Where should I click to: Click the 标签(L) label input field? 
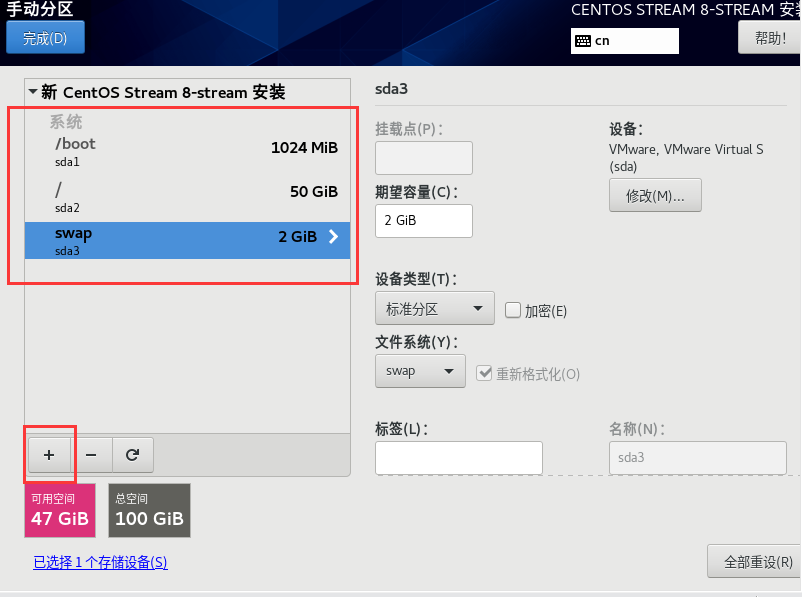tap(459, 458)
